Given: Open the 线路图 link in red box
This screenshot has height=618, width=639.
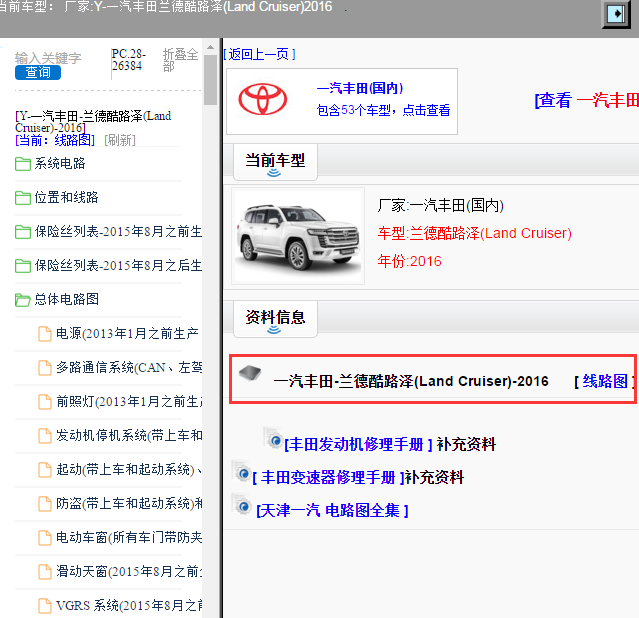Looking at the screenshot, I should click(605, 382).
